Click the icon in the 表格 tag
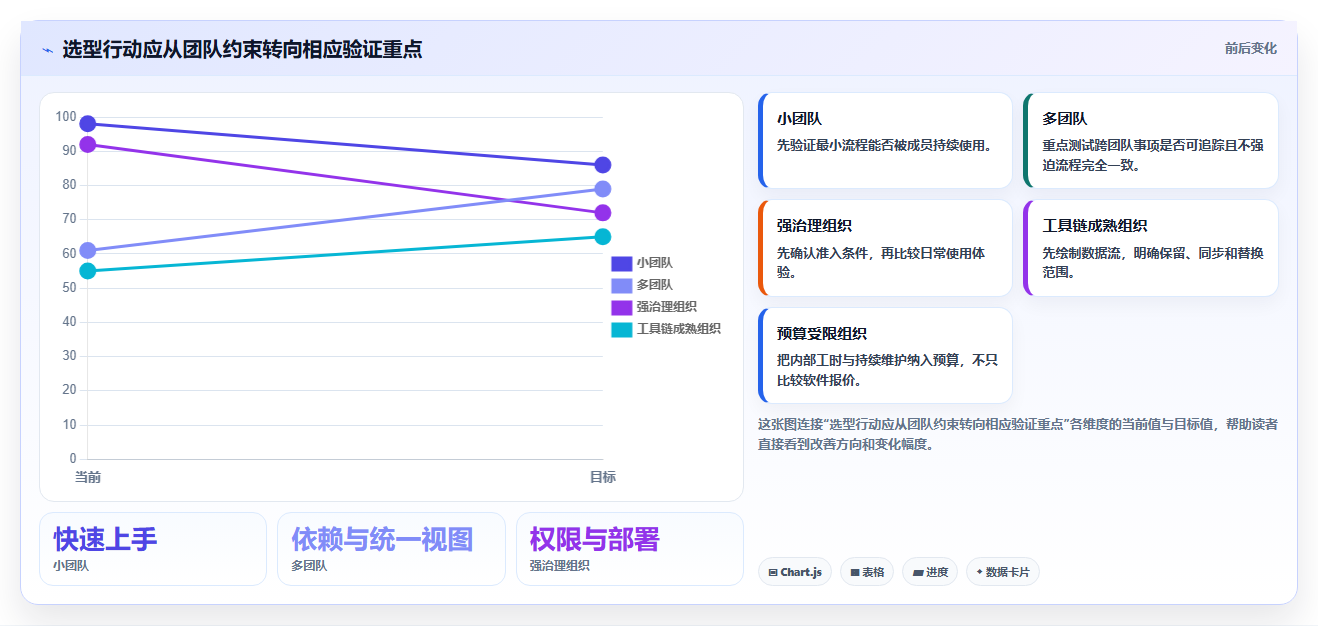 [855, 573]
